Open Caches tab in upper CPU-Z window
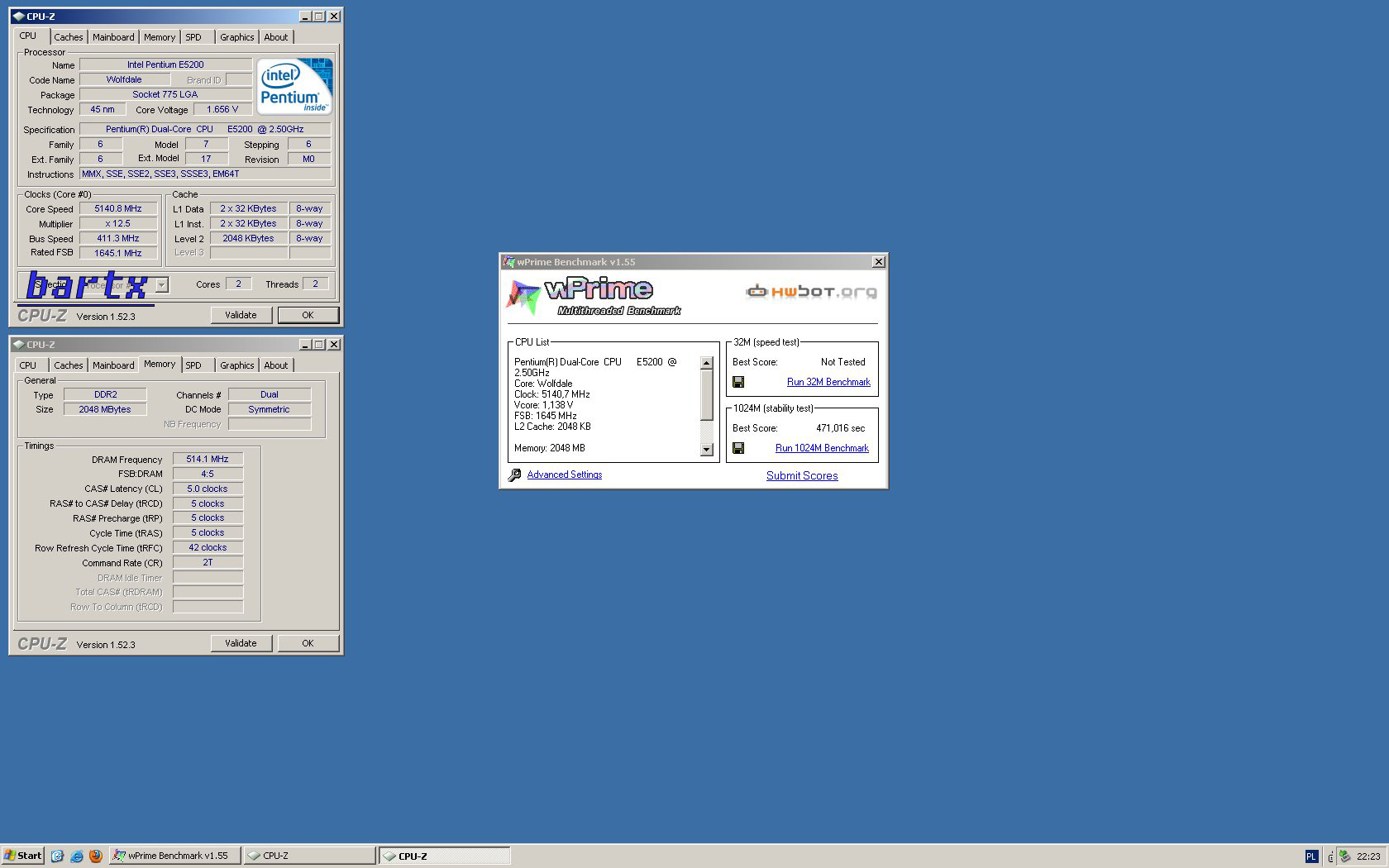 point(69,37)
